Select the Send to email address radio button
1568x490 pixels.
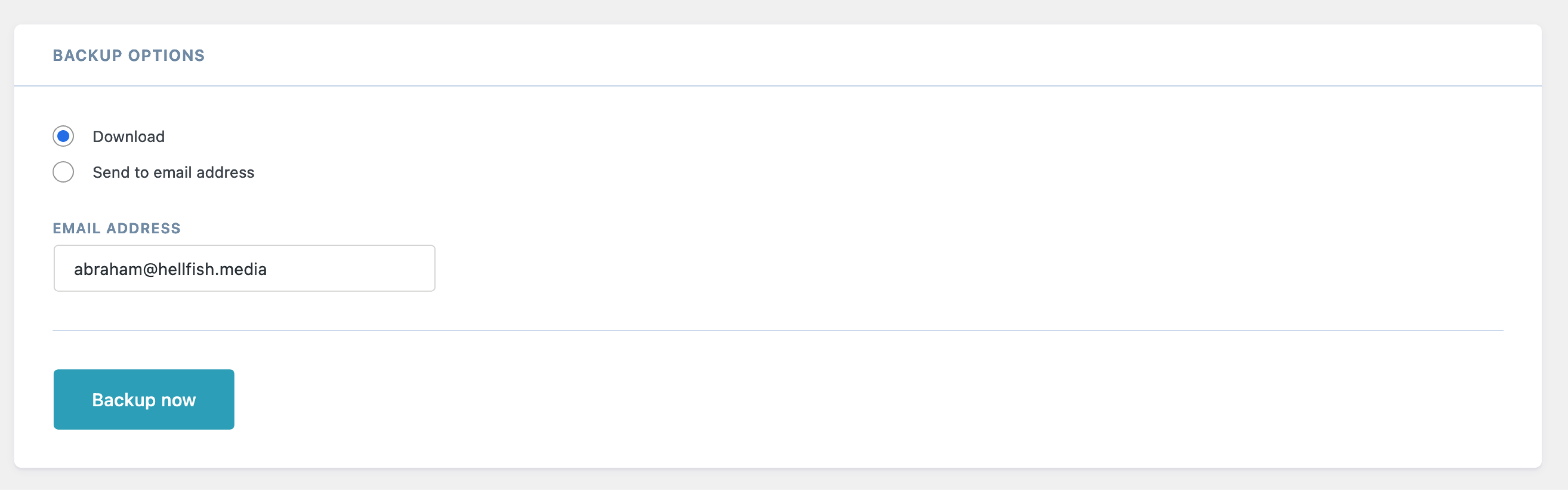pos(63,172)
